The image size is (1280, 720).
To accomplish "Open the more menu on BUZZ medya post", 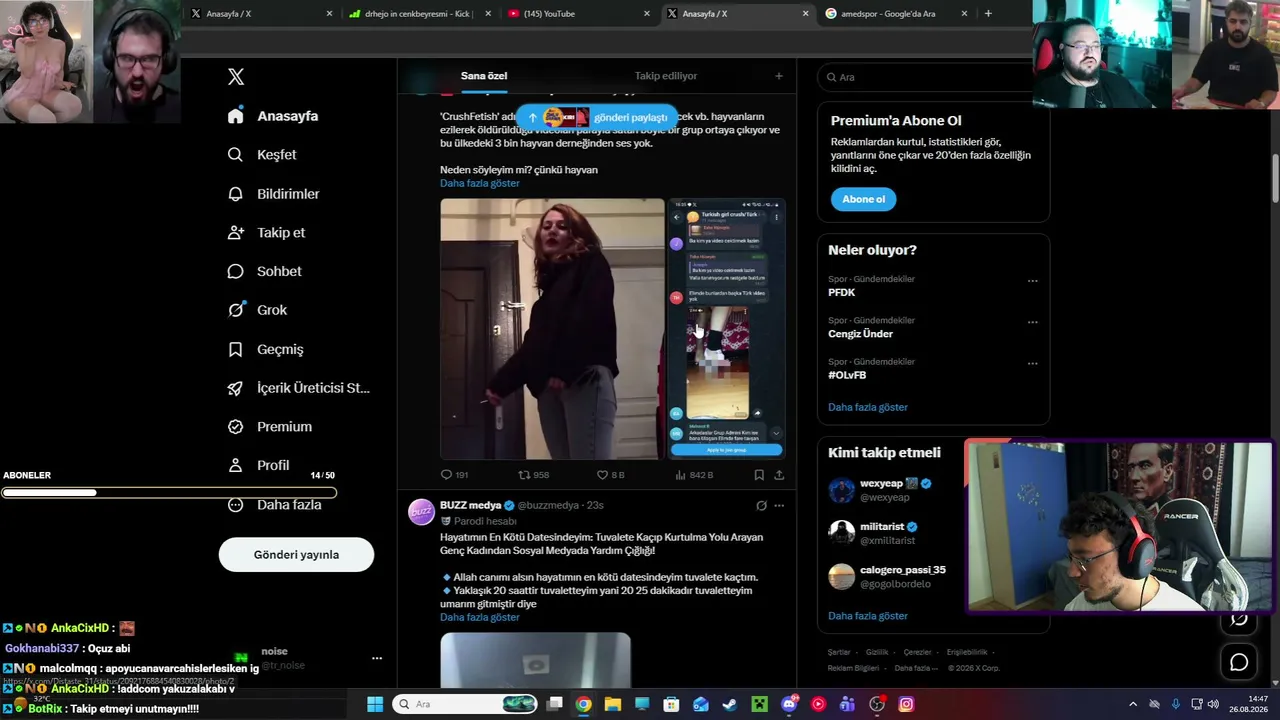I will tap(779, 506).
